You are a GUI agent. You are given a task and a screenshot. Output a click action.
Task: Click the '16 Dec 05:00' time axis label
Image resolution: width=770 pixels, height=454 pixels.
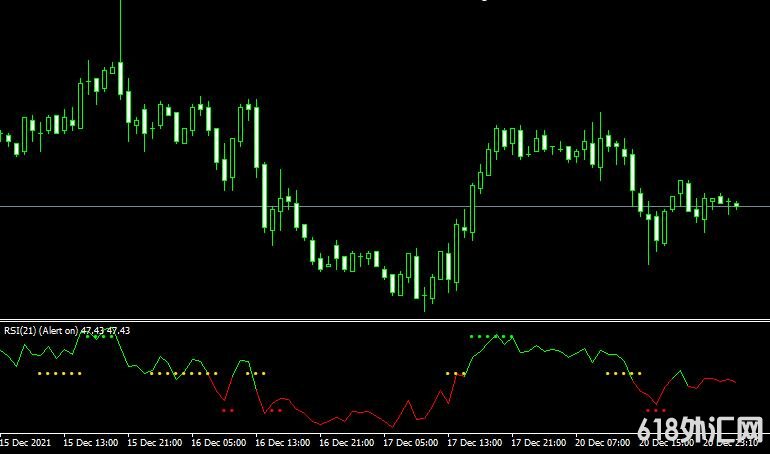[219, 443]
